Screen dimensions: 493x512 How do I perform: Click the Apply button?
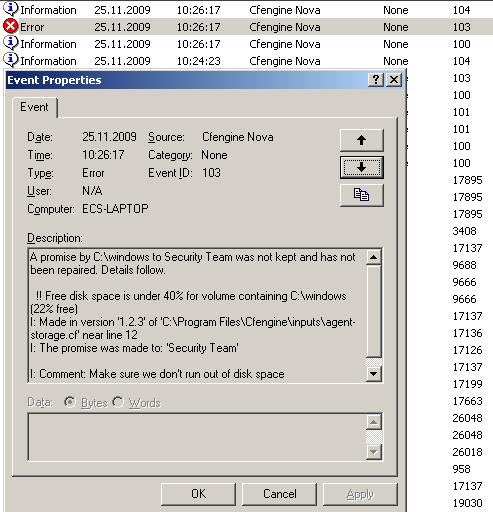[x=360, y=494]
